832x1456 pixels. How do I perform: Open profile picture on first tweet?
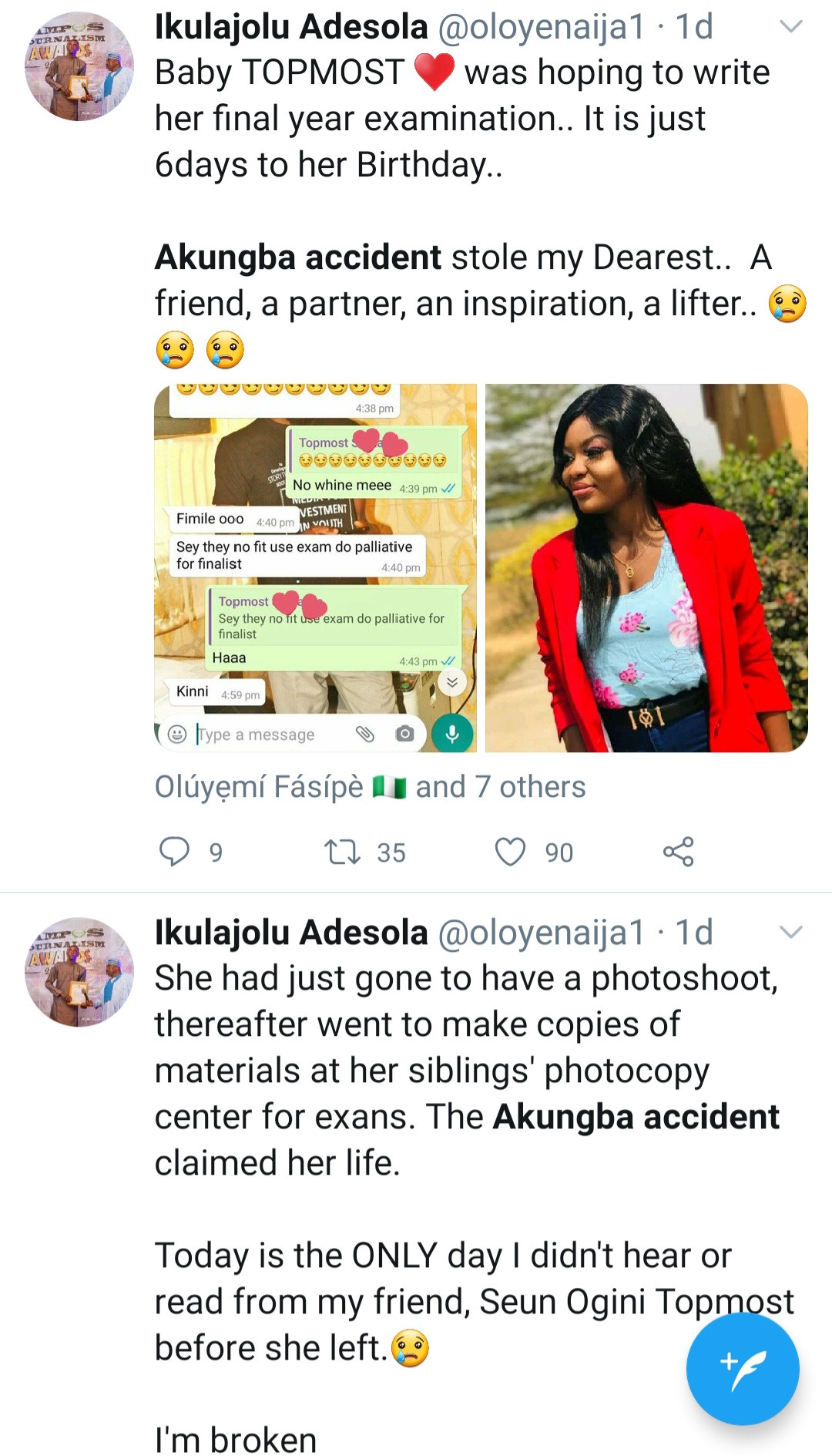click(x=79, y=66)
